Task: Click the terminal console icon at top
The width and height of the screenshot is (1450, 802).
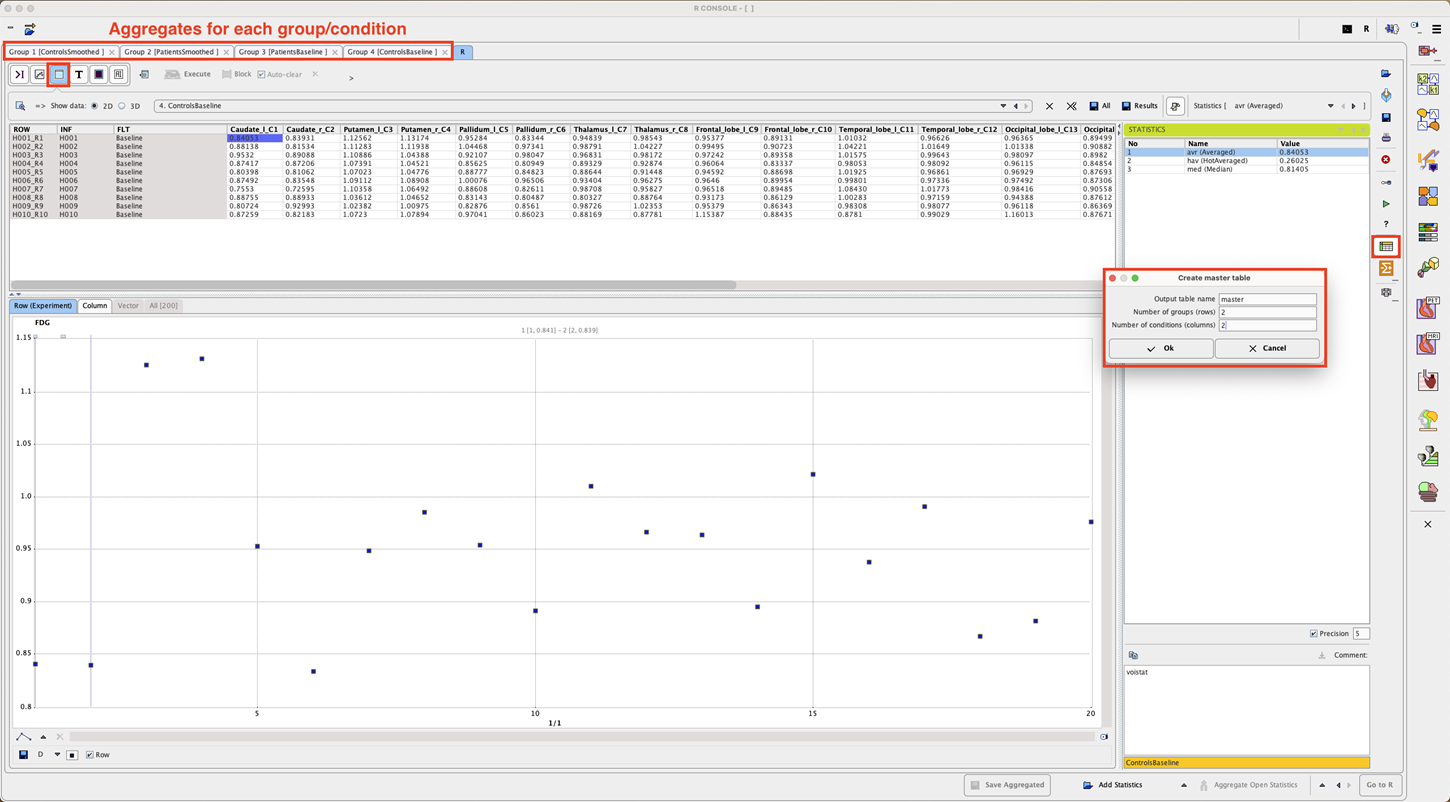Action: click(1347, 29)
